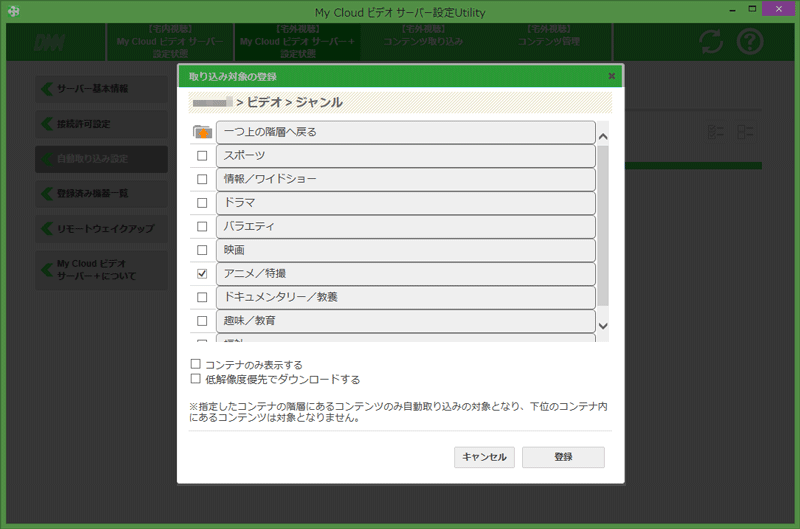Click the scroll down arrow of genre list
800x529 pixels.
[603, 326]
